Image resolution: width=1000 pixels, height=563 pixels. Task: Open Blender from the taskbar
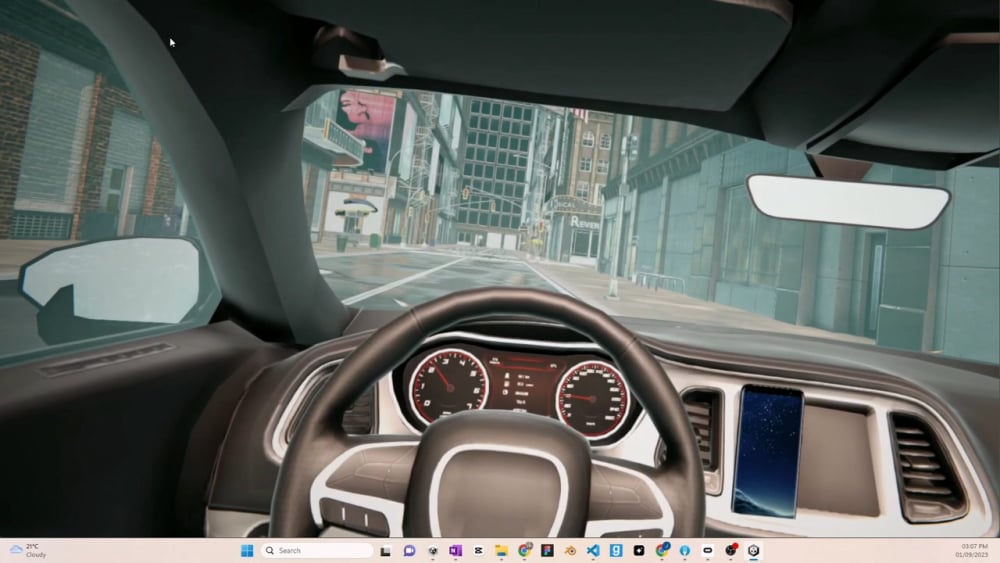click(x=571, y=551)
